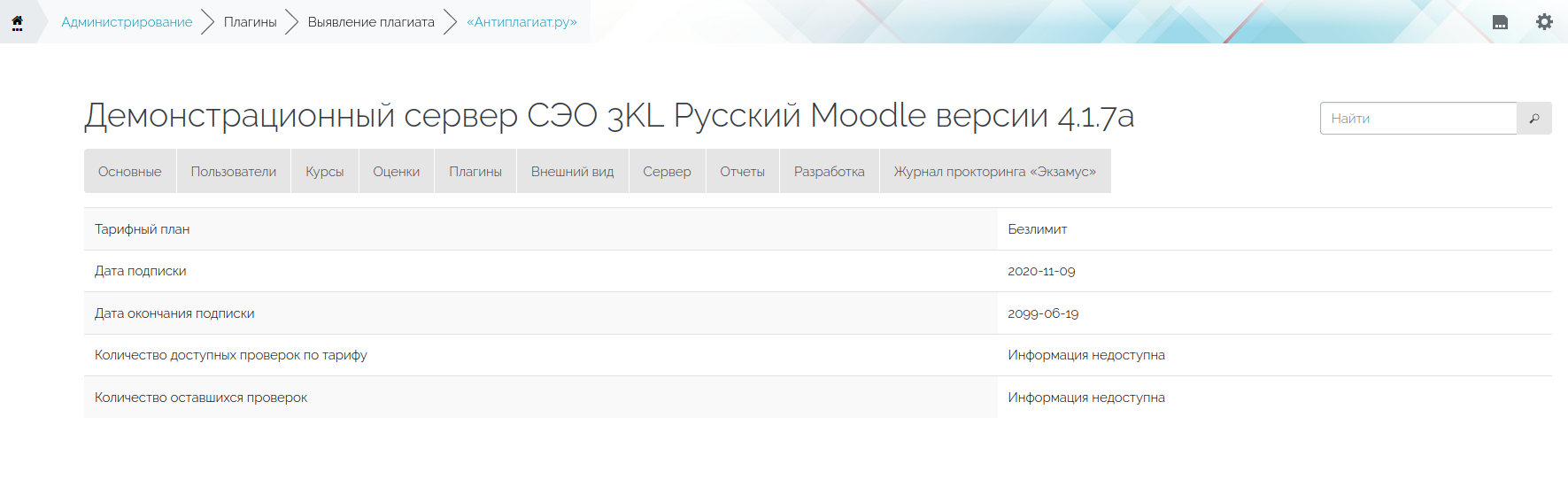Image resolution: width=1568 pixels, height=479 pixels.
Task: Select the Внешний вид tab
Action: tap(573, 172)
